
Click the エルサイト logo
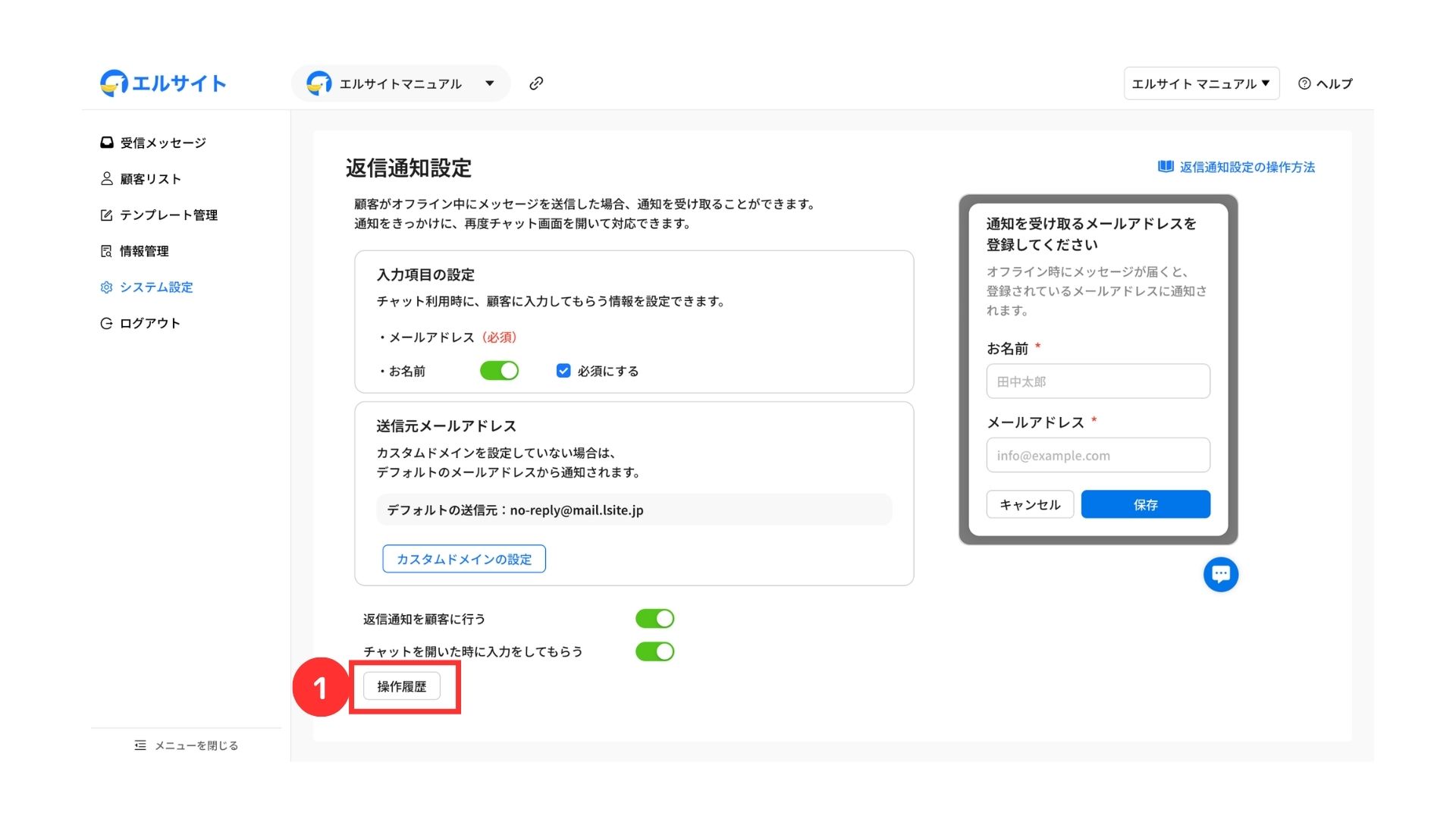164,83
